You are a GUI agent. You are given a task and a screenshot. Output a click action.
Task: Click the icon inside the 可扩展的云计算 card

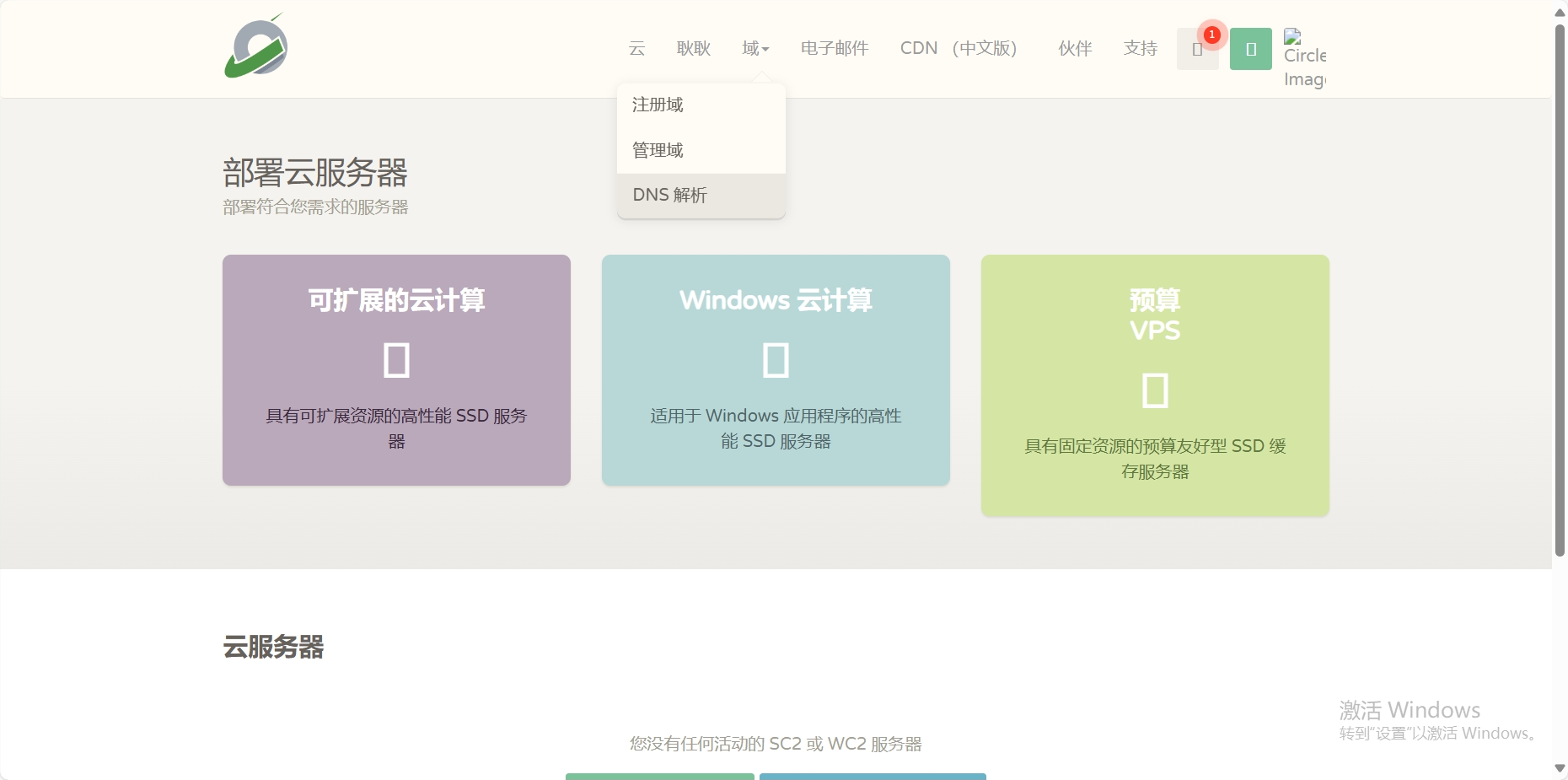pyautogui.click(x=396, y=358)
